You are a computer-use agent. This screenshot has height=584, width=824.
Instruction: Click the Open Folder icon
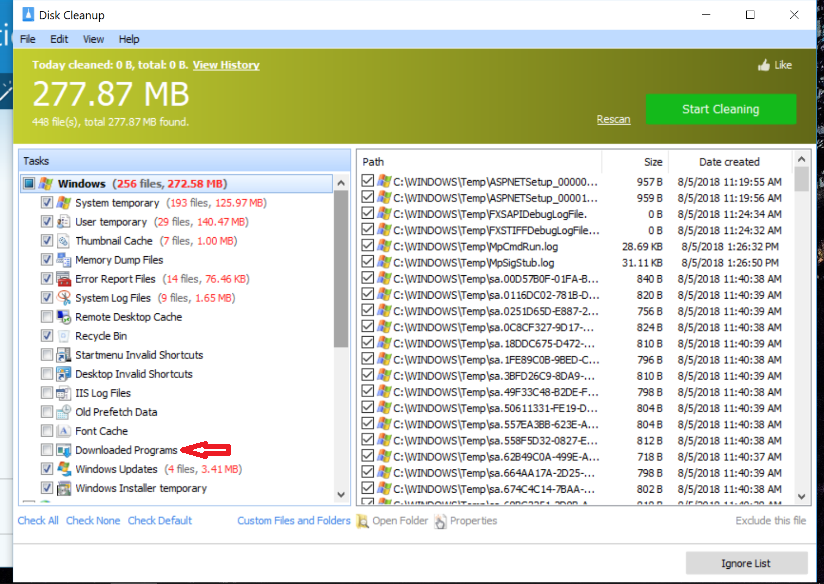[x=363, y=521]
